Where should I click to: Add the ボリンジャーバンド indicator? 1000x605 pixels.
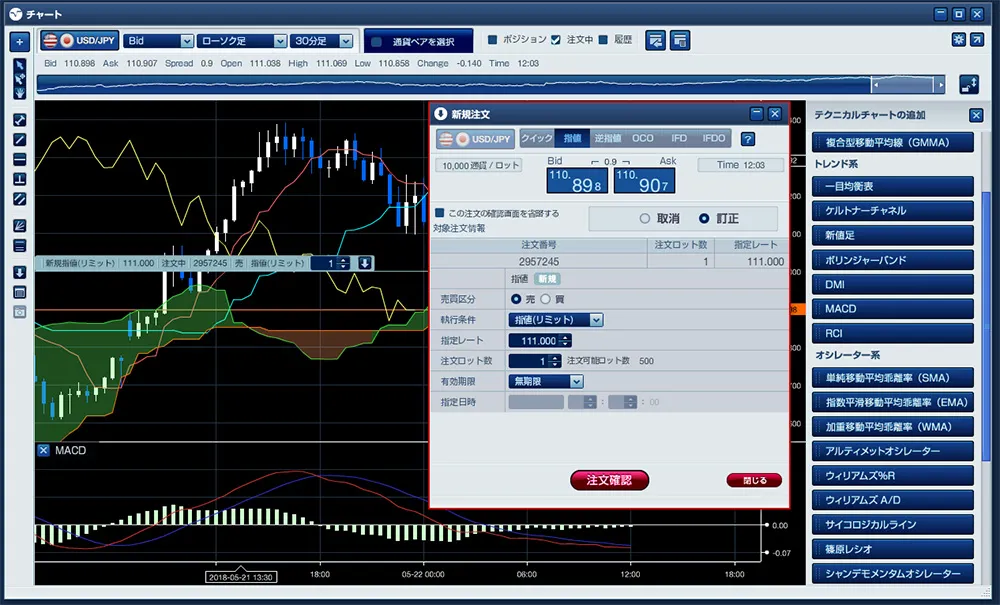coord(892,260)
